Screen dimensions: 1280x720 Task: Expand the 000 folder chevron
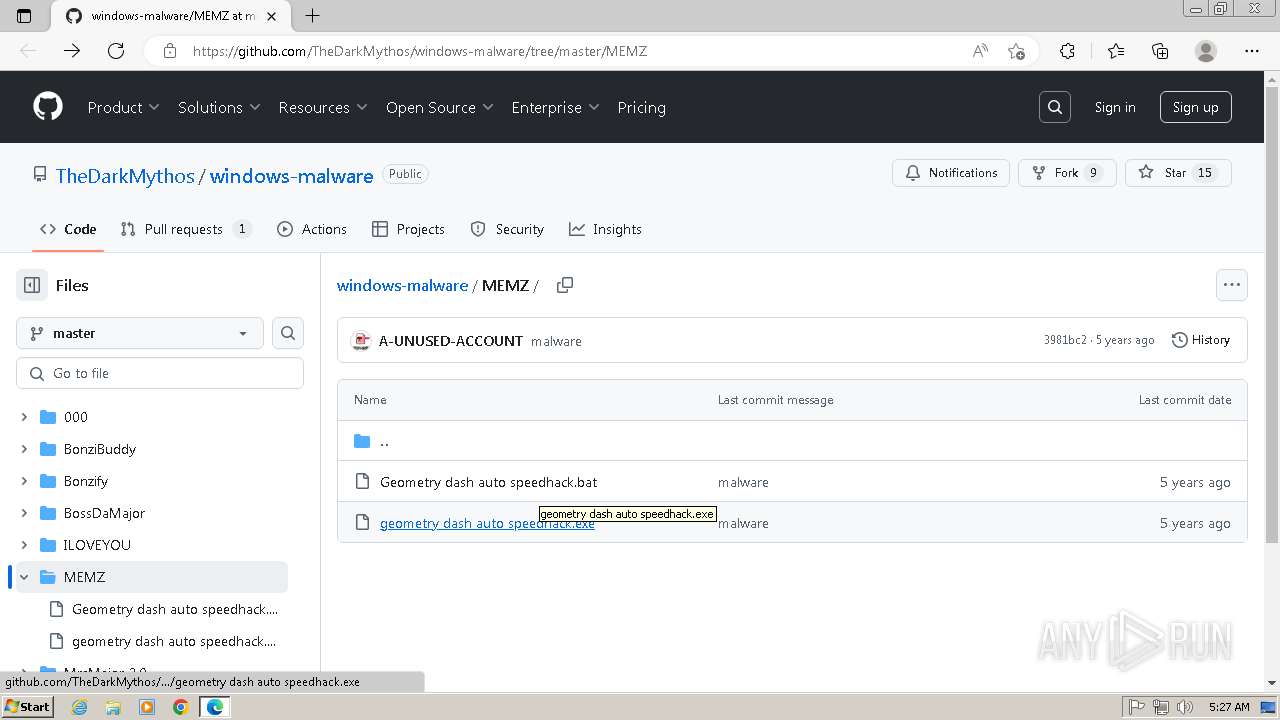(x=25, y=417)
